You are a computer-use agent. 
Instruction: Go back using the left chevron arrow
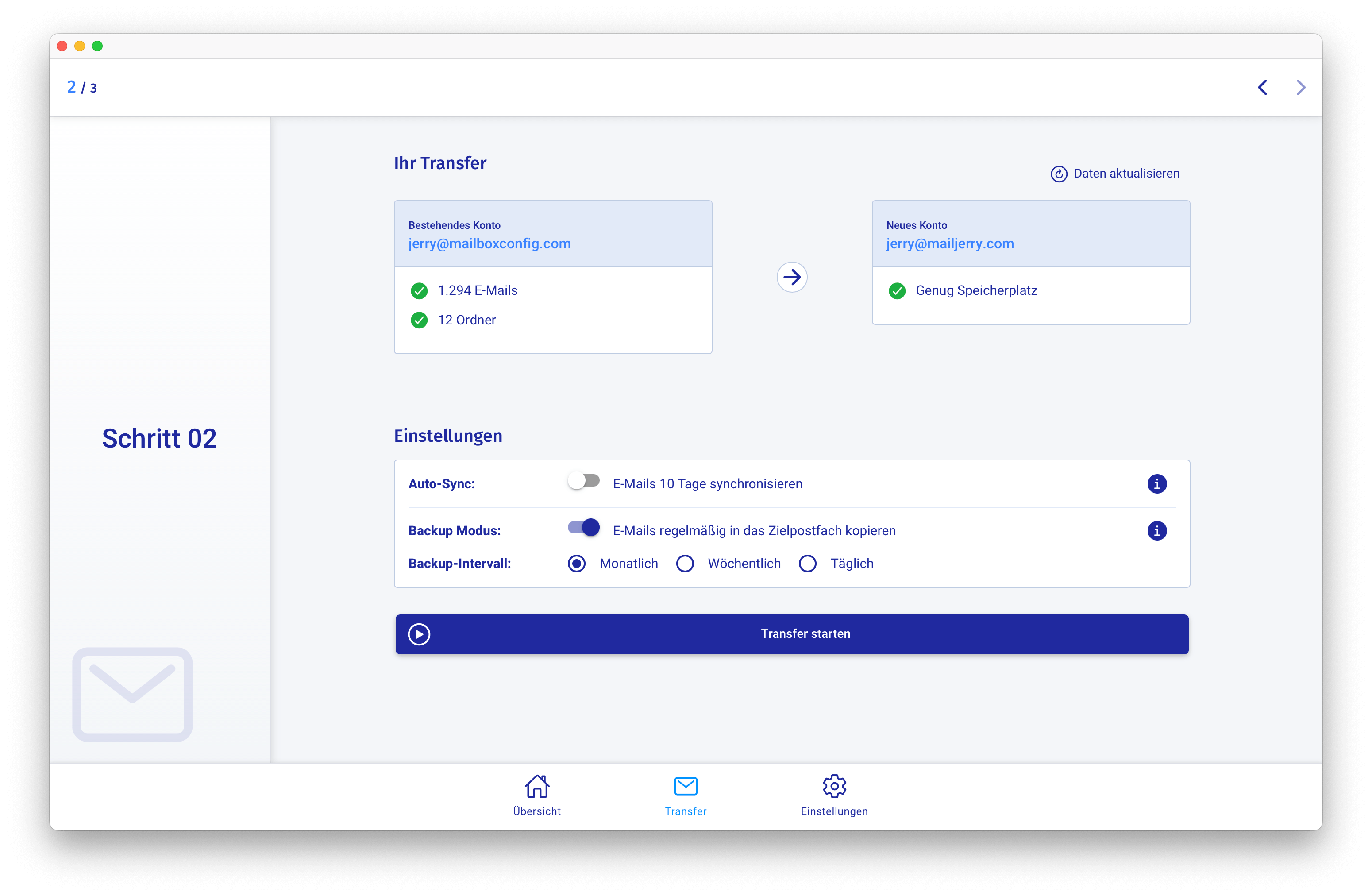pos(1263,88)
